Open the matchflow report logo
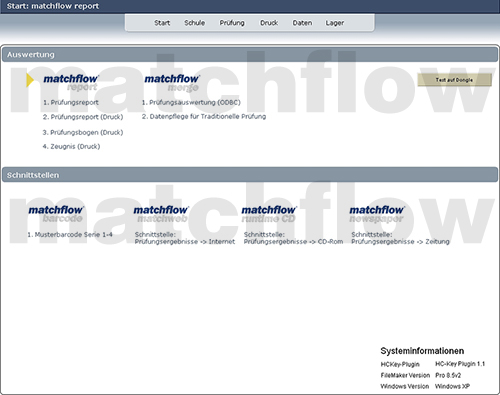 [x=71, y=82]
